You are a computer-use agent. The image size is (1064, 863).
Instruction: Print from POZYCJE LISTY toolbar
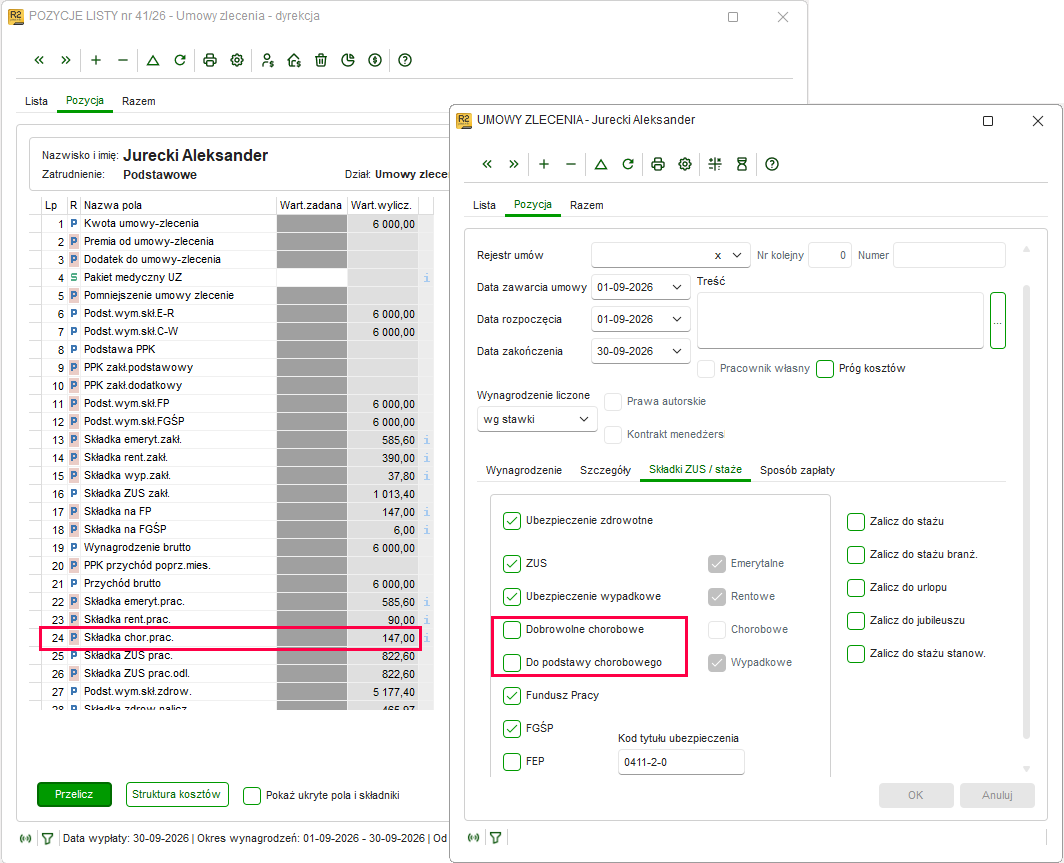[210, 60]
